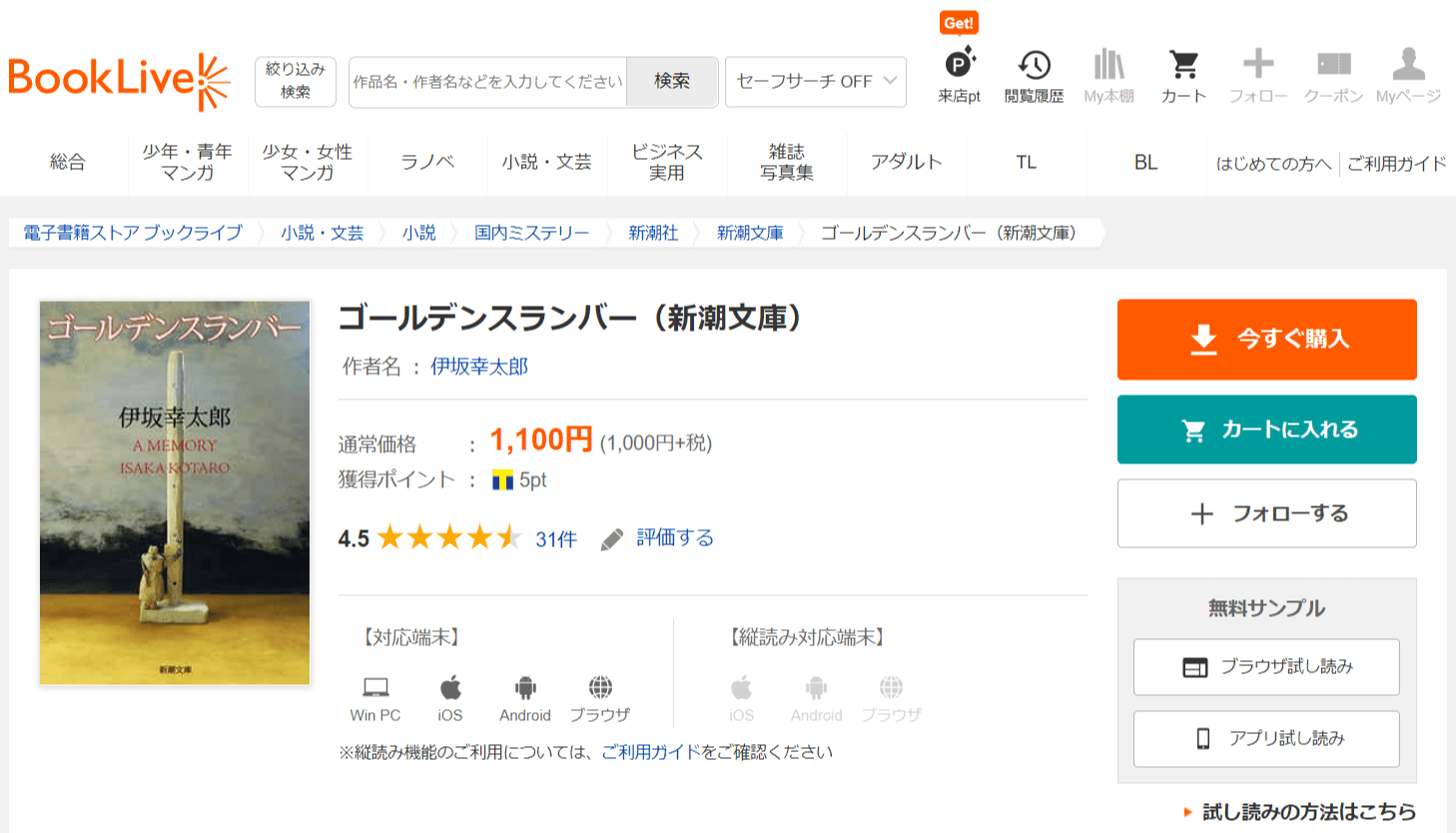The height and width of the screenshot is (833, 1456).
Task: Open the 閲覧履歴 browsing history icon
Action: 1034,66
